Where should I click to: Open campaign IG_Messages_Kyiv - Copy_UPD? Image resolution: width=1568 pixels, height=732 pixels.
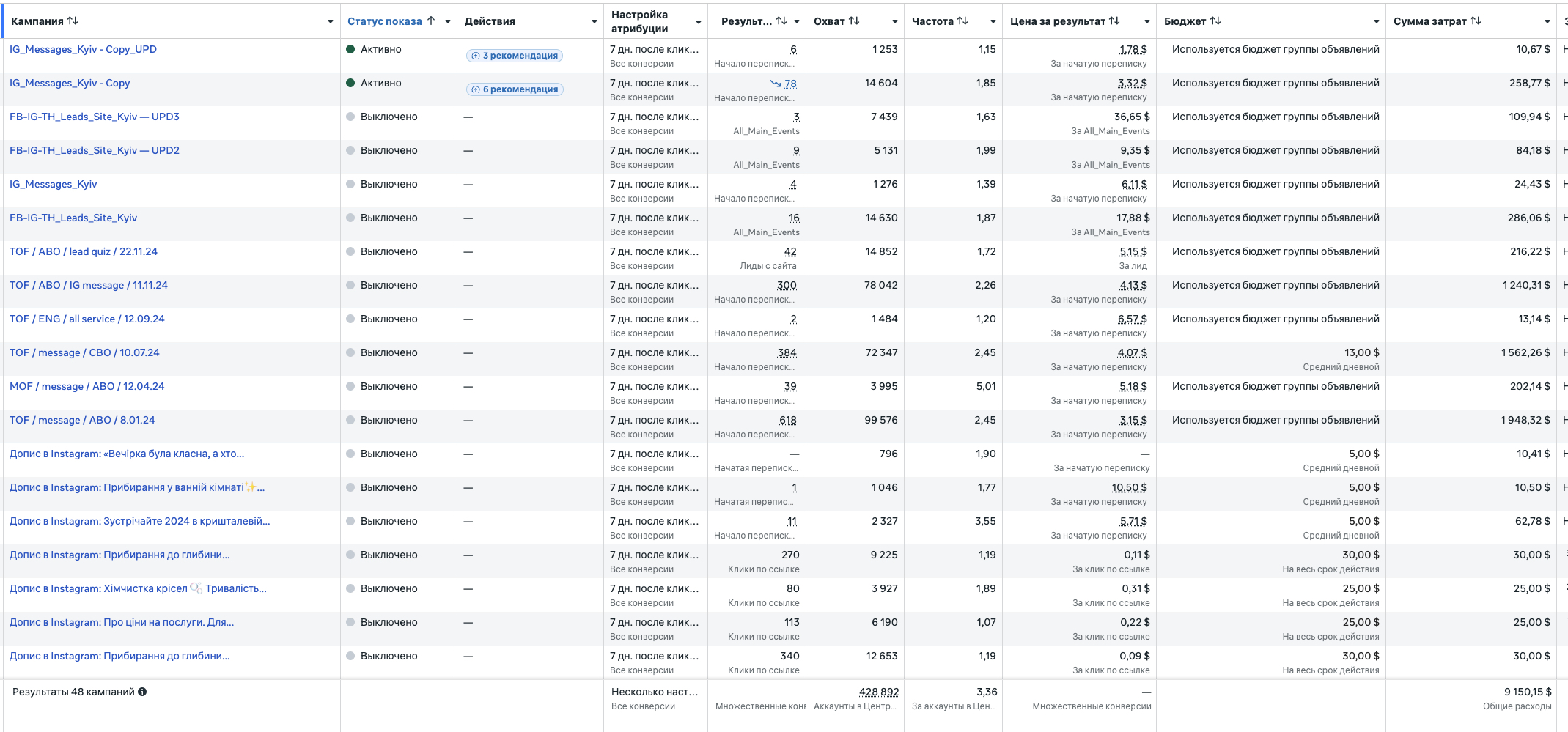[83, 49]
